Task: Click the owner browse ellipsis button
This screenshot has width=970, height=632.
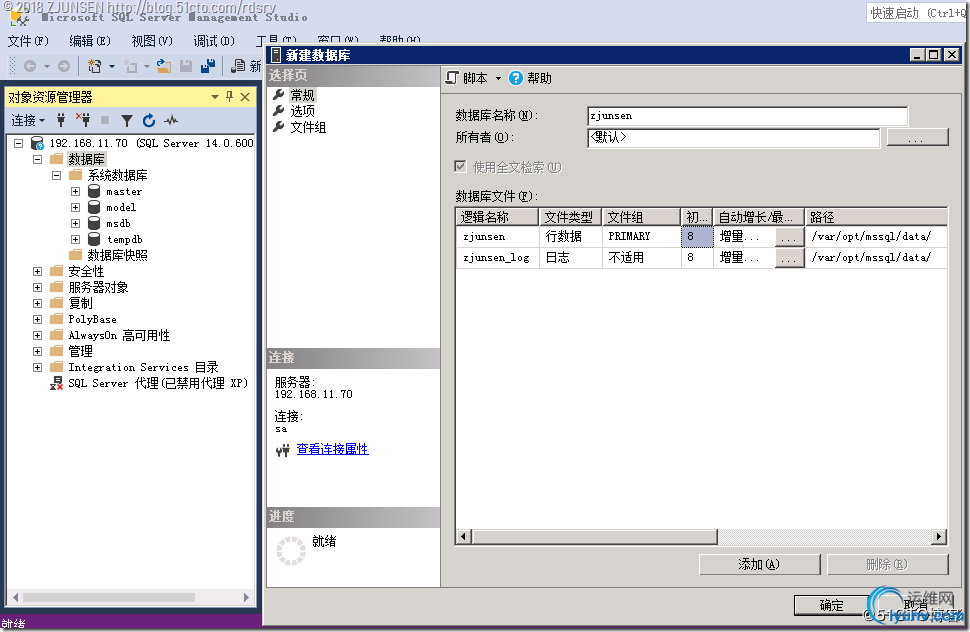Action: (x=917, y=137)
